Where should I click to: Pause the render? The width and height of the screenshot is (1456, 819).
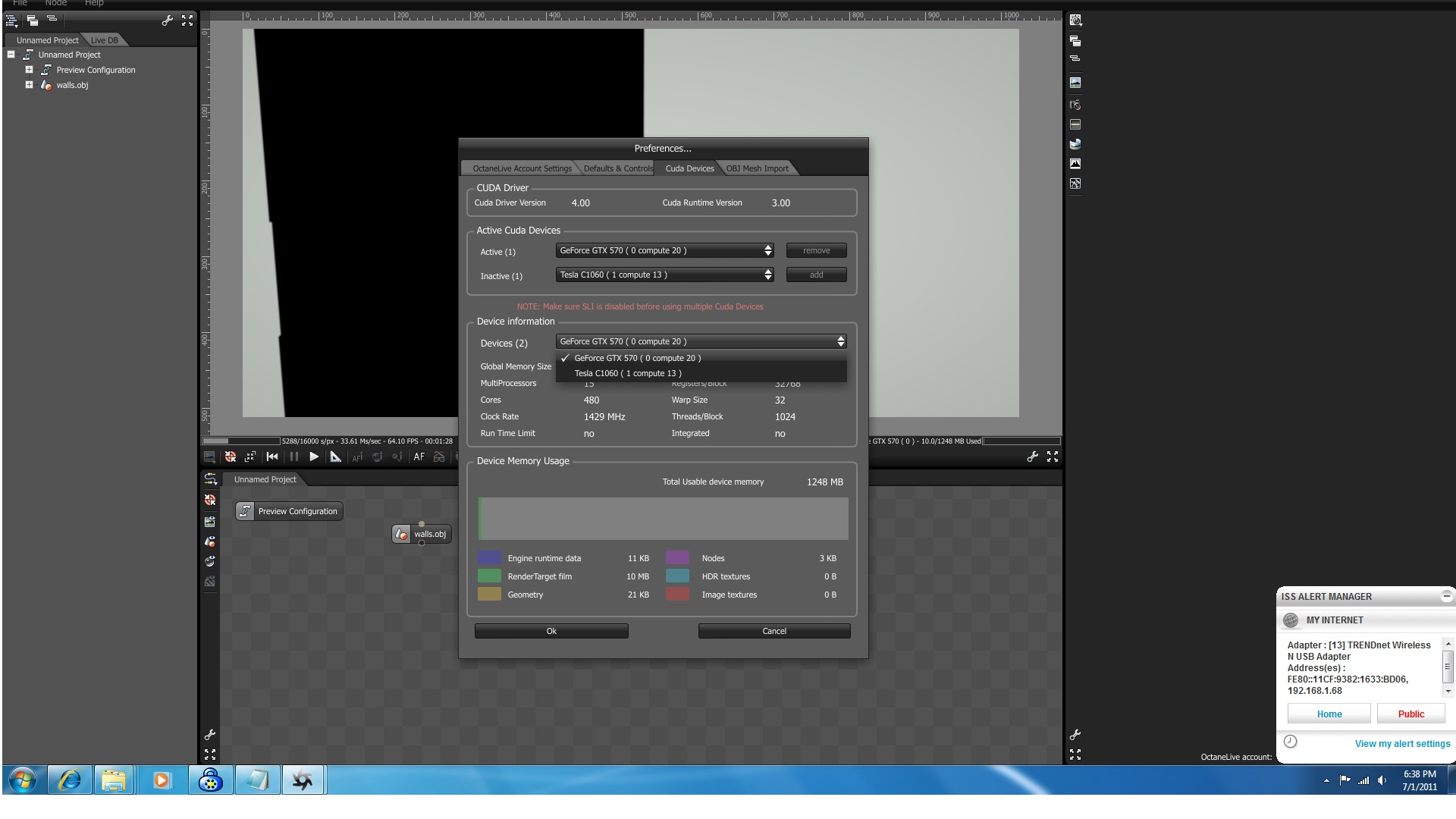coord(294,457)
